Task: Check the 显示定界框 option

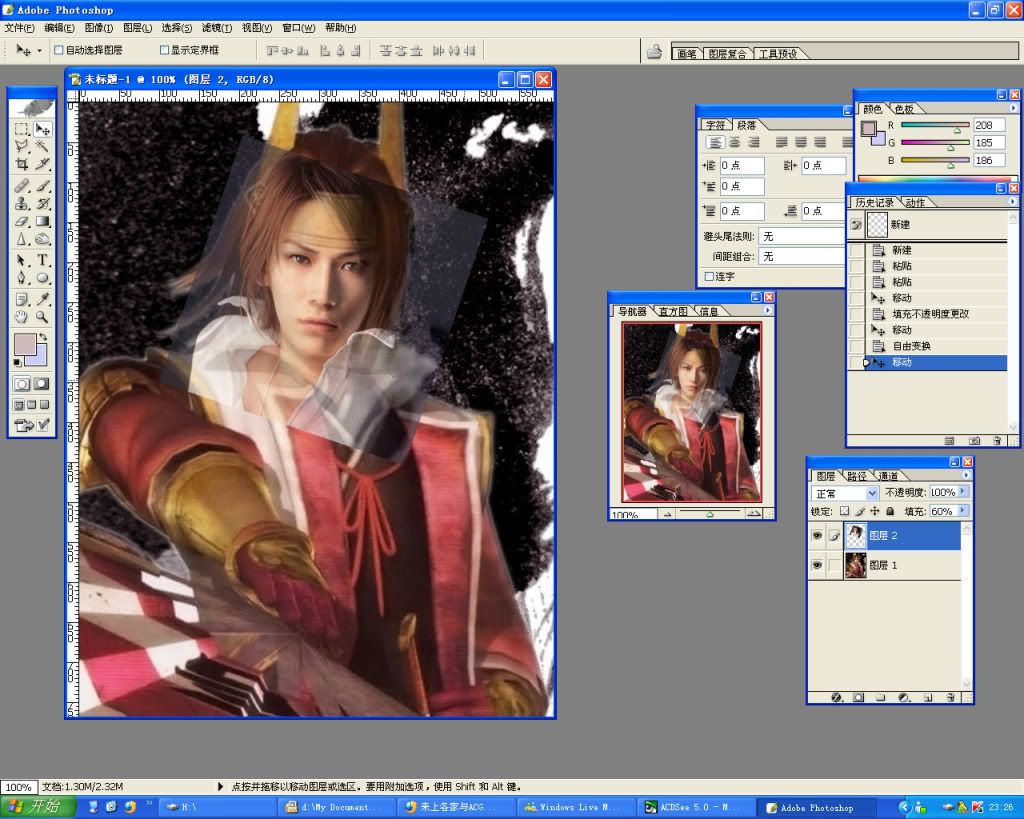Action: point(165,50)
